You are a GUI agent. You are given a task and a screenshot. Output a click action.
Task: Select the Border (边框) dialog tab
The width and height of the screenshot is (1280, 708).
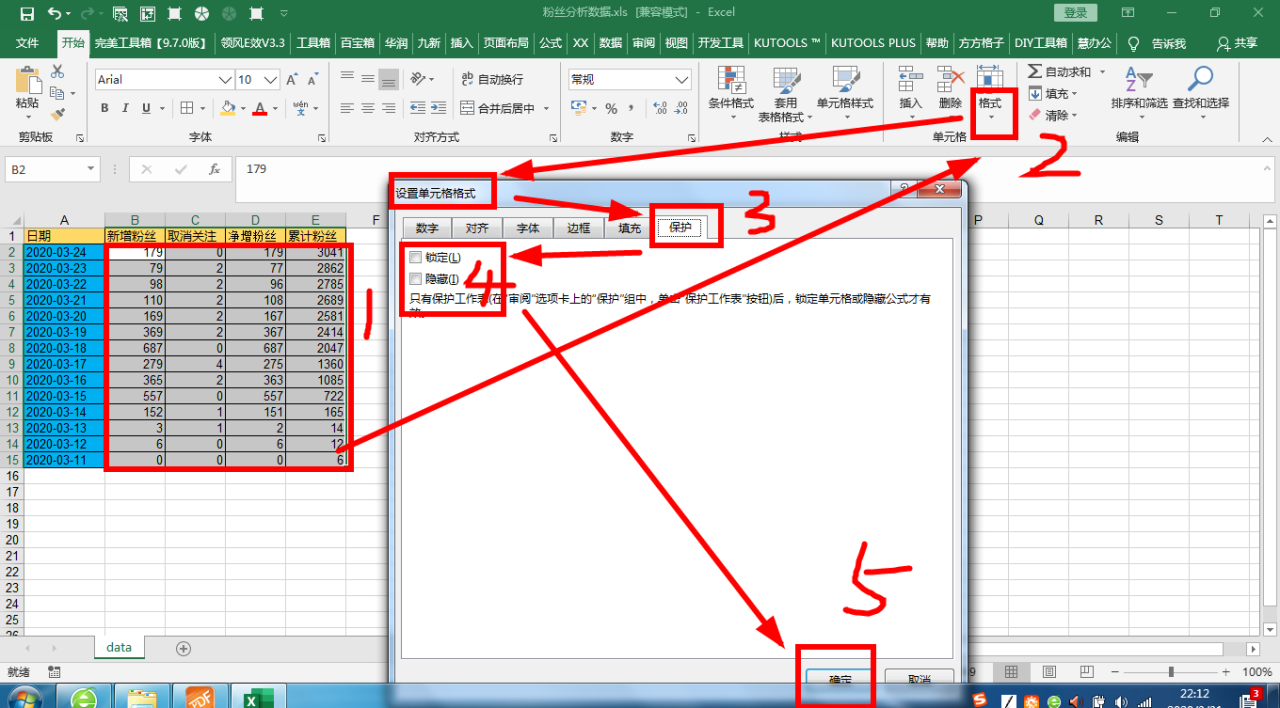point(579,228)
